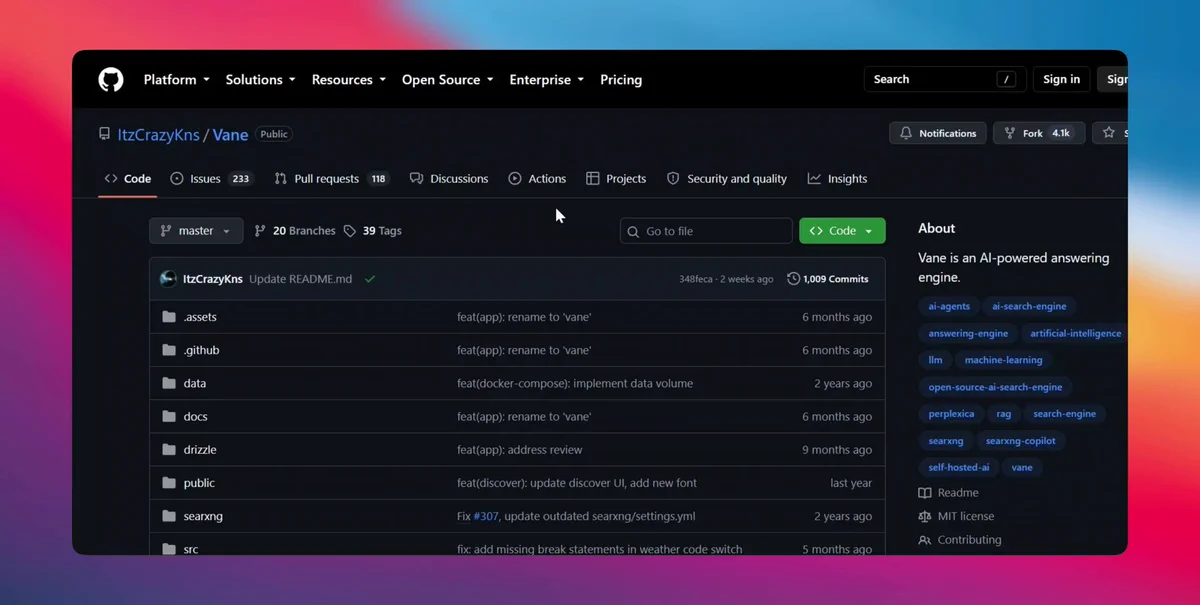Switch to the Issues tab
1200x605 pixels.
point(212,179)
